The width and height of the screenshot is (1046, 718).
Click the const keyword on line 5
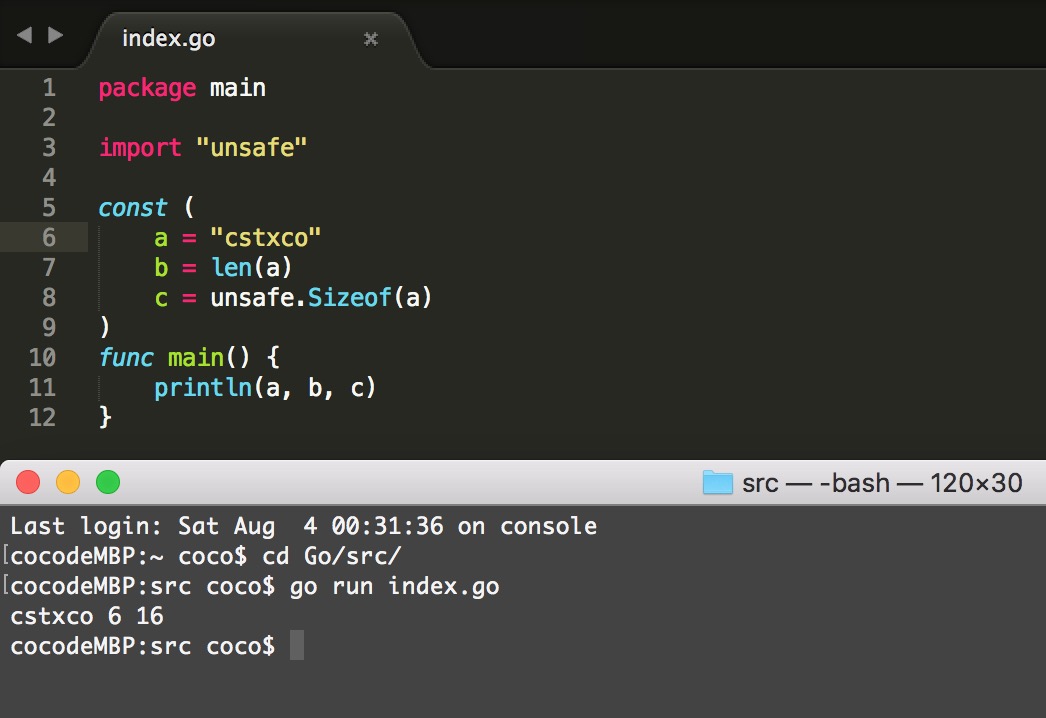[132, 208]
